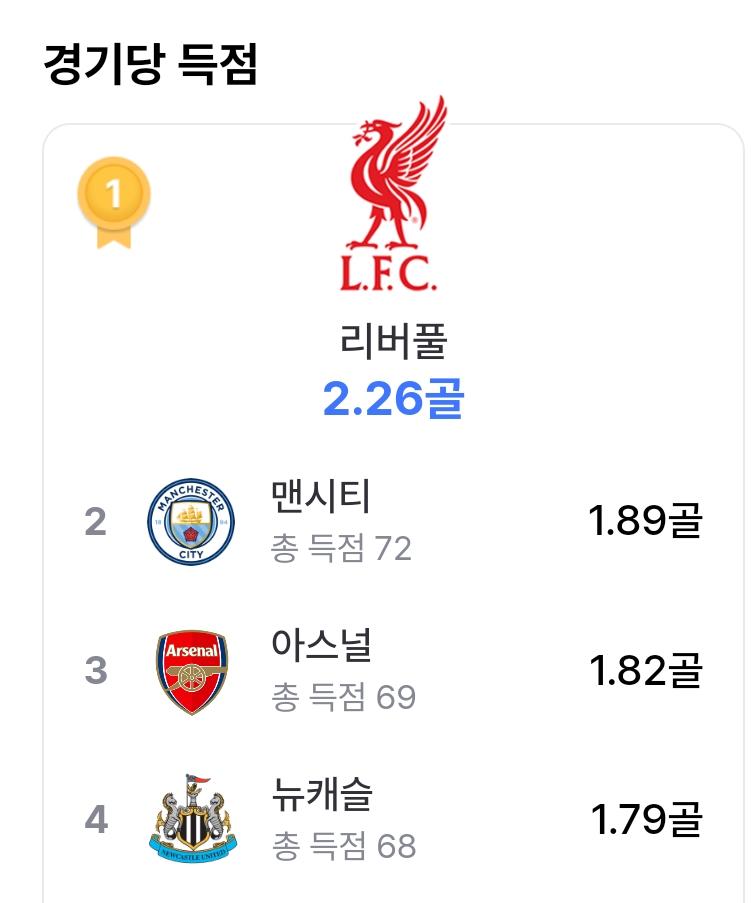Select the 맨시티 team name
Image resolution: width=754 pixels, height=903 pixels.
click(x=321, y=496)
